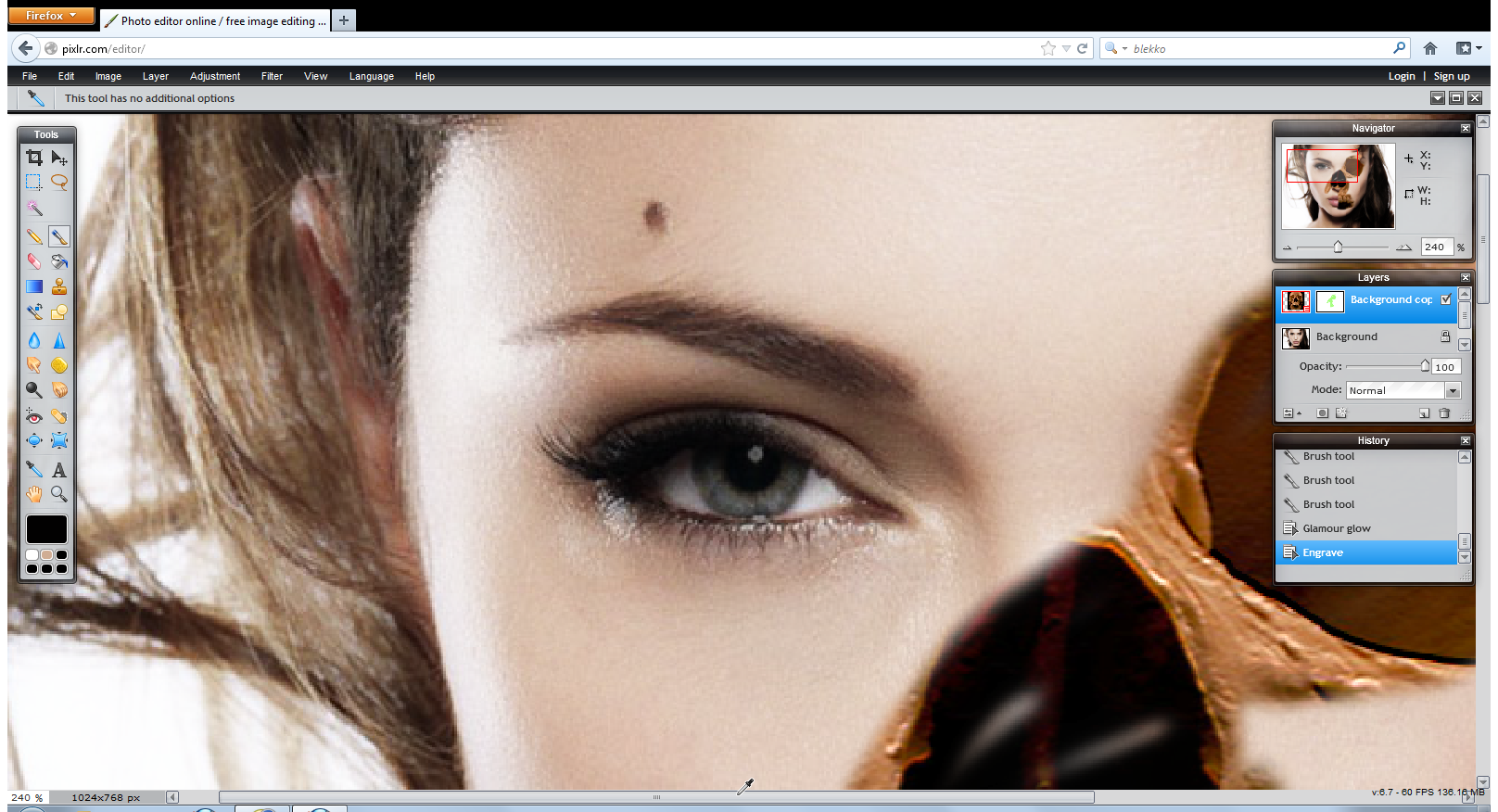Select the Drawing shapes tool
Image resolution: width=1498 pixels, height=812 pixels.
(x=59, y=311)
